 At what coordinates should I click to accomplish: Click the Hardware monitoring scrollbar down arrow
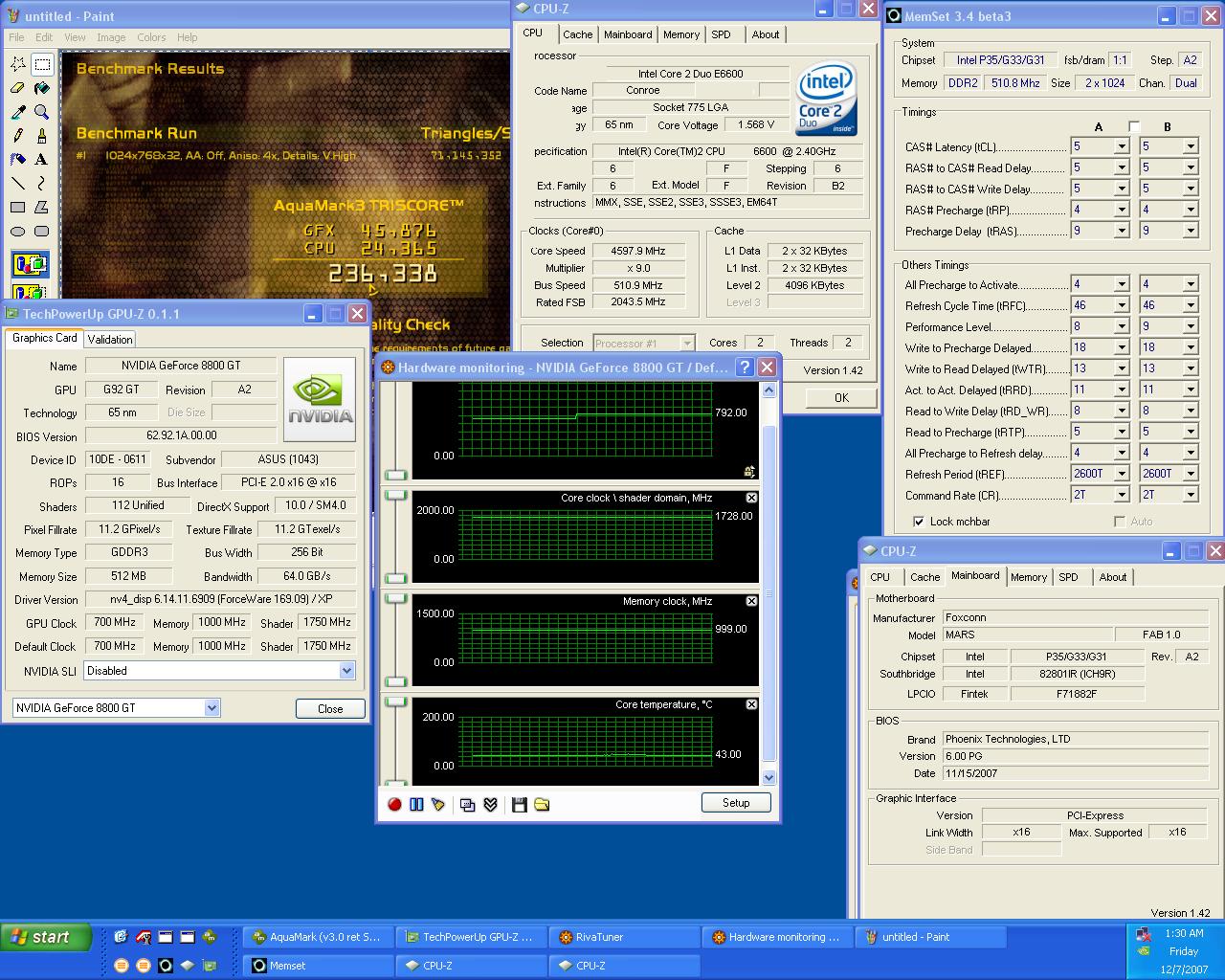pyautogui.click(x=768, y=778)
